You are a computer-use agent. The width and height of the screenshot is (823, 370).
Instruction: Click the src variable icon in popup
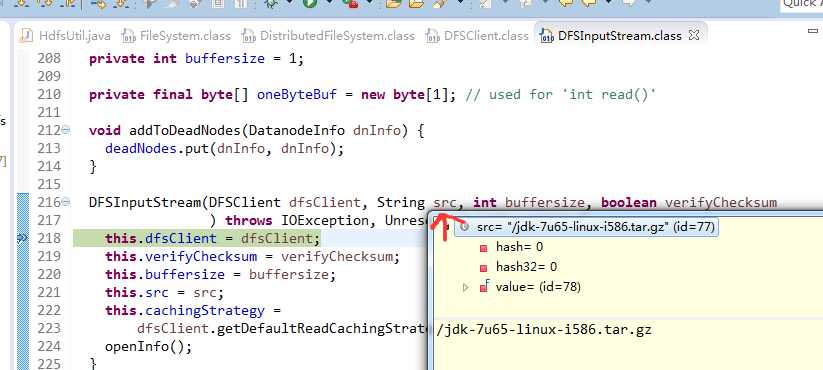pyautogui.click(x=464, y=227)
